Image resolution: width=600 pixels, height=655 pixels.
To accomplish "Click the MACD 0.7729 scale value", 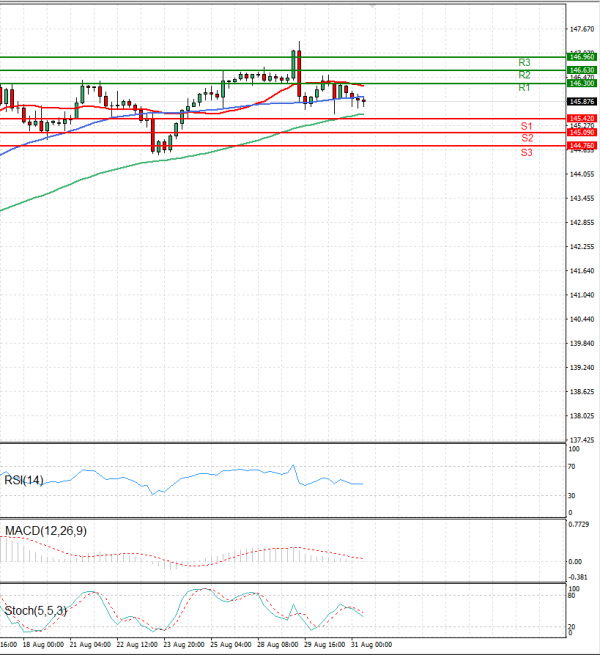I will point(579,525).
